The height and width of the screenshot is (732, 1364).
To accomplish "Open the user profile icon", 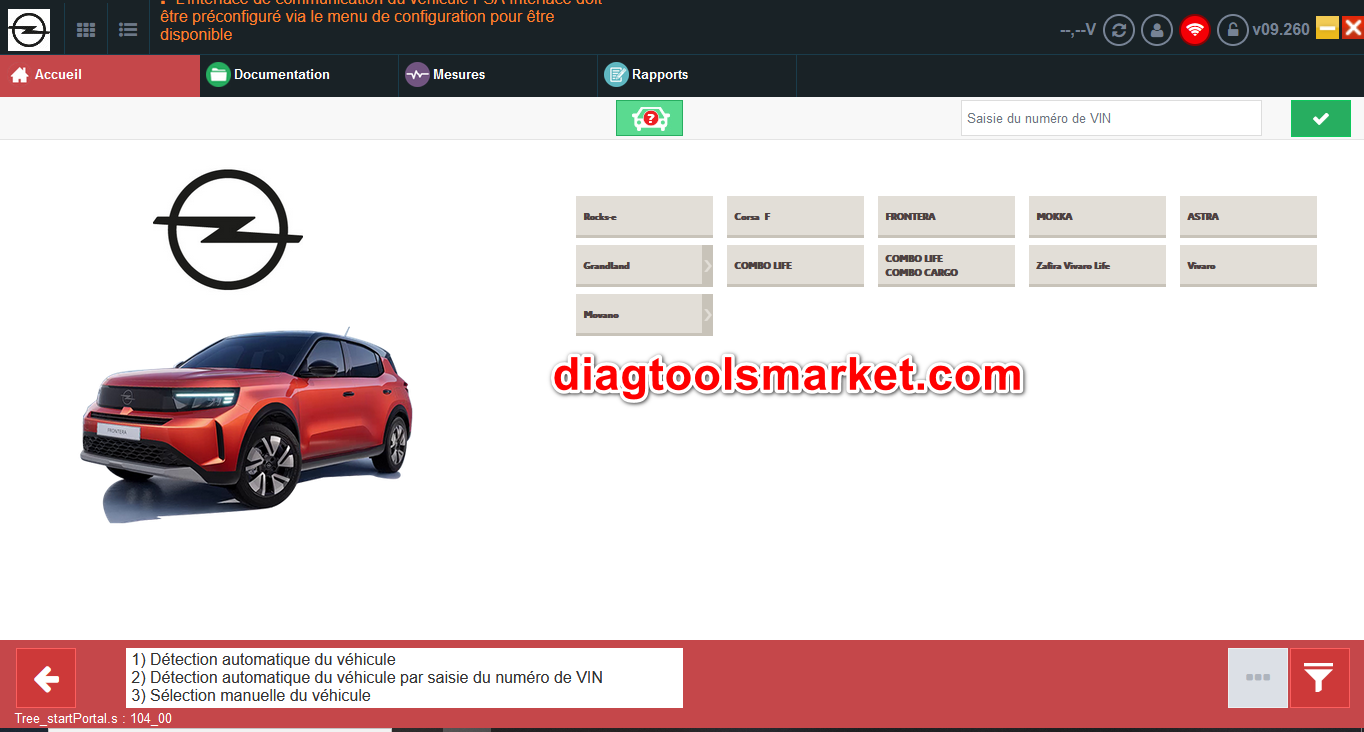I will pos(1157,30).
